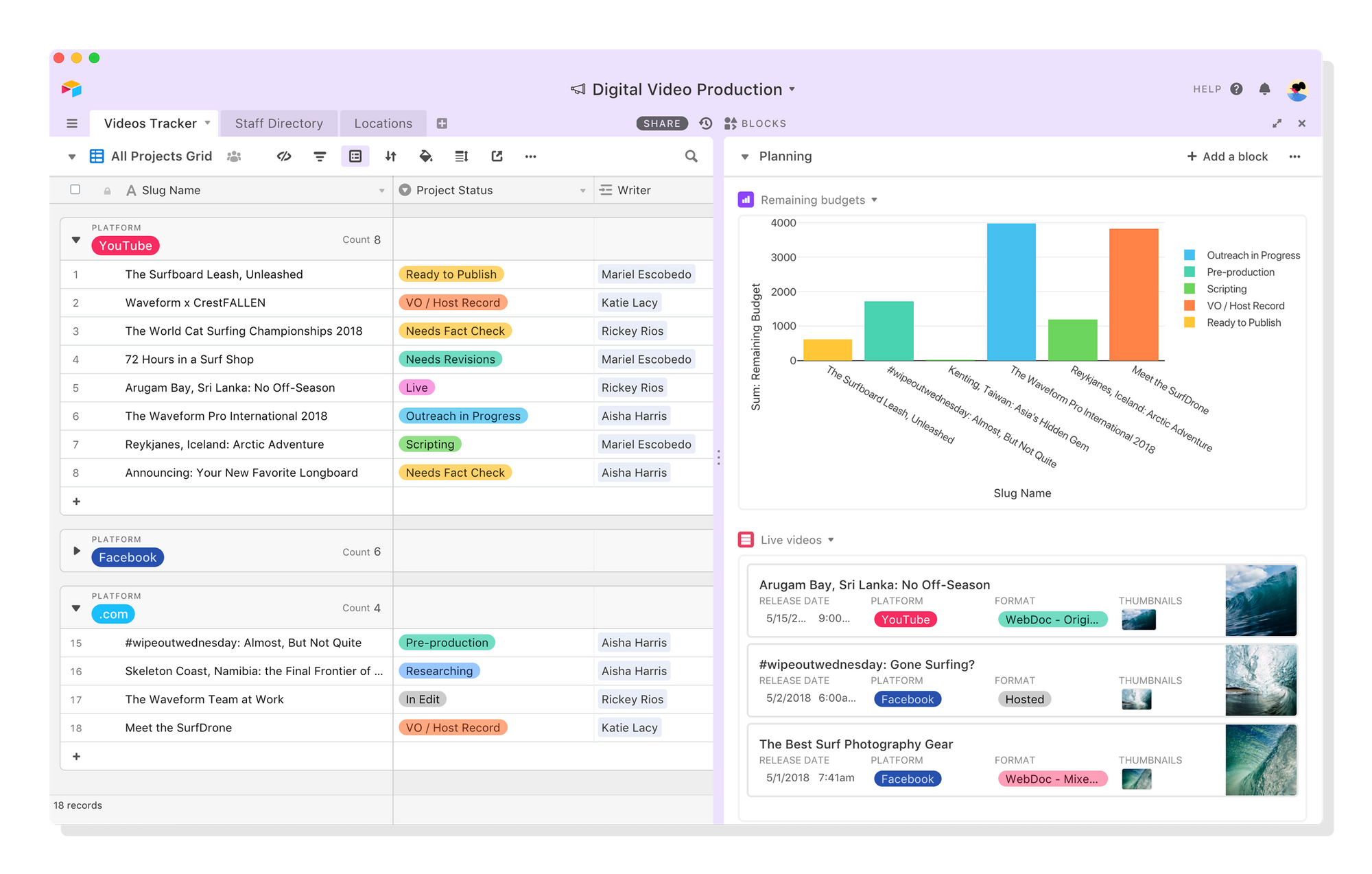Click the SHARE button
The height and width of the screenshot is (874, 1372).
click(x=663, y=123)
